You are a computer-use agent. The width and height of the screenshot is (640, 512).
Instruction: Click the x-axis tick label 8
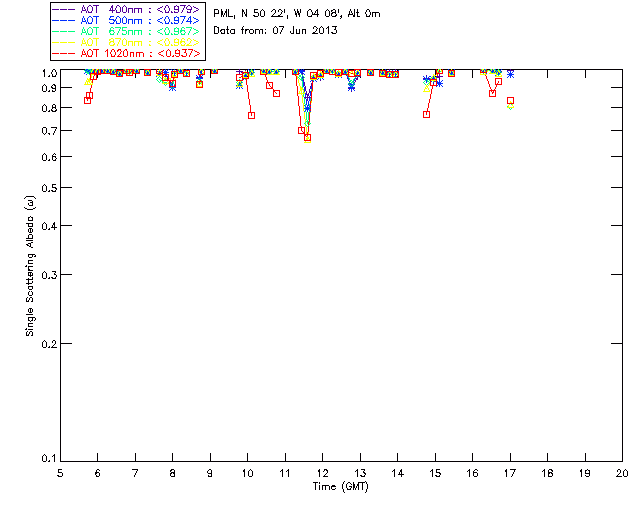173,473
